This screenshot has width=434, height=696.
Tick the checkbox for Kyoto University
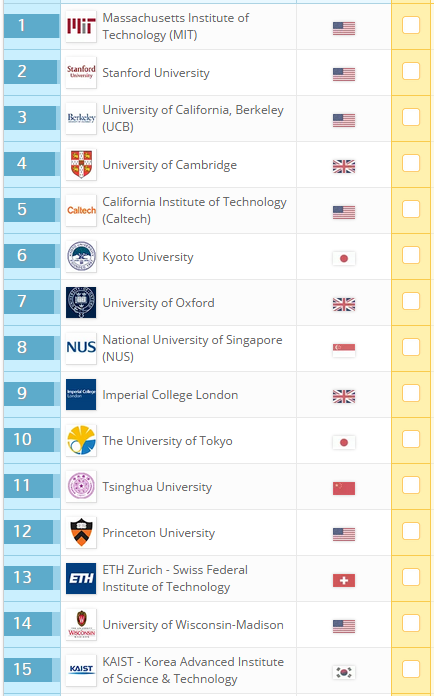click(410, 255)
